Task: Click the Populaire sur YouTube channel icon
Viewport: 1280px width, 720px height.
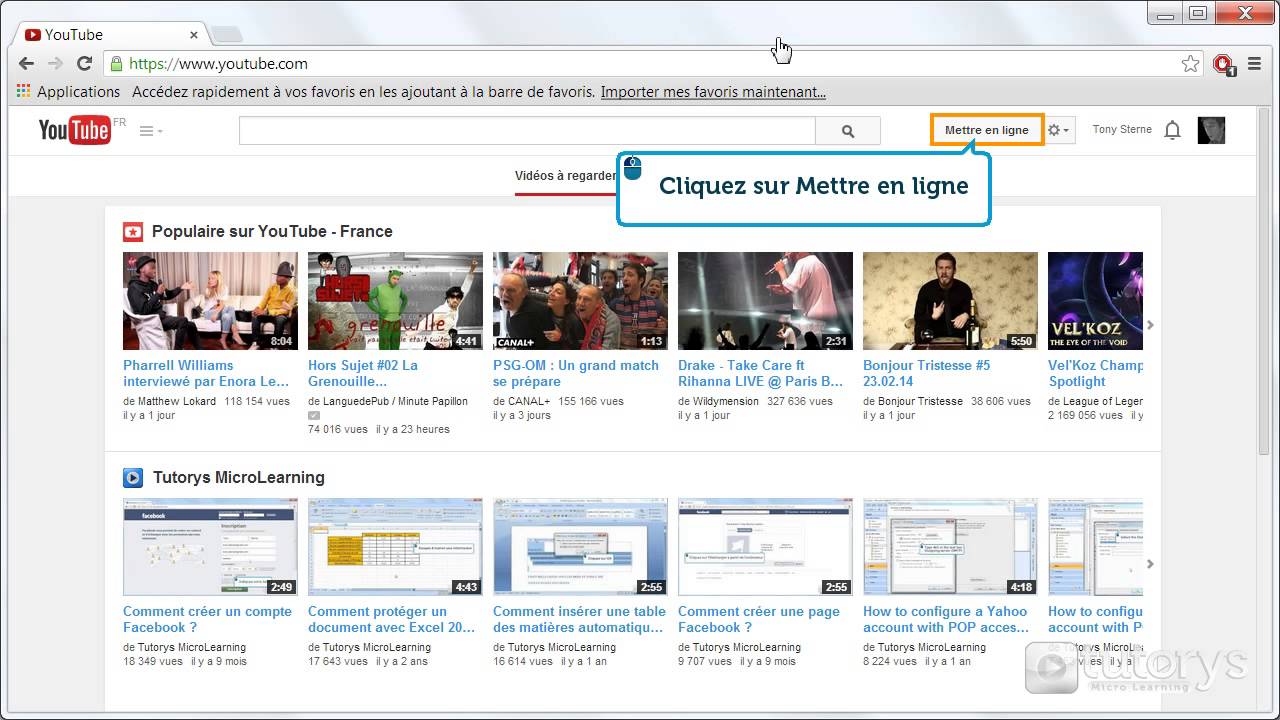Action: pos(133,232)
